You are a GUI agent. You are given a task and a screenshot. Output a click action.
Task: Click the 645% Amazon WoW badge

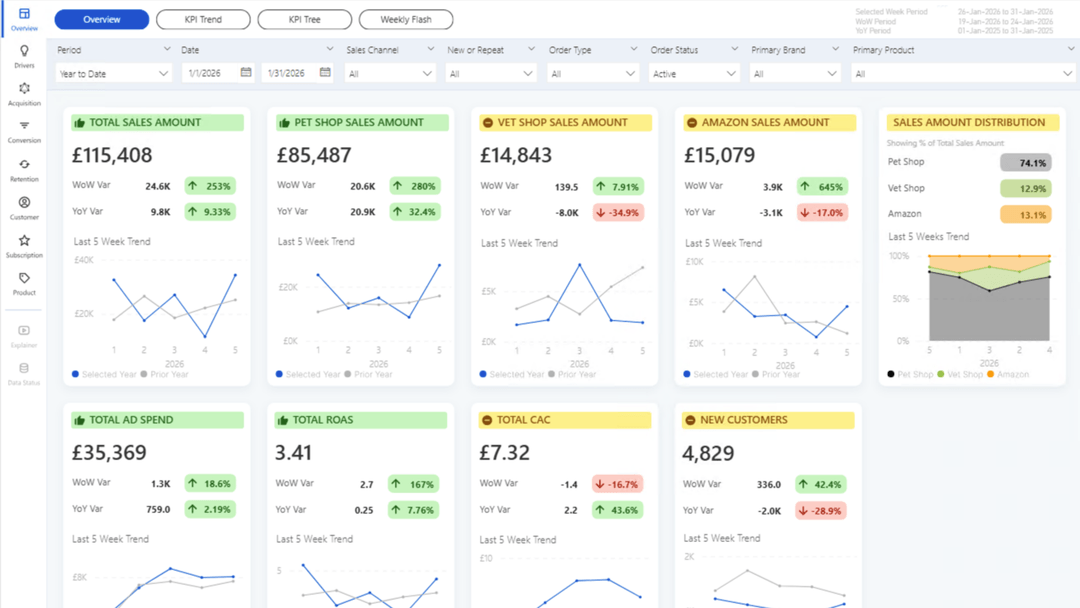coord(822,187)
